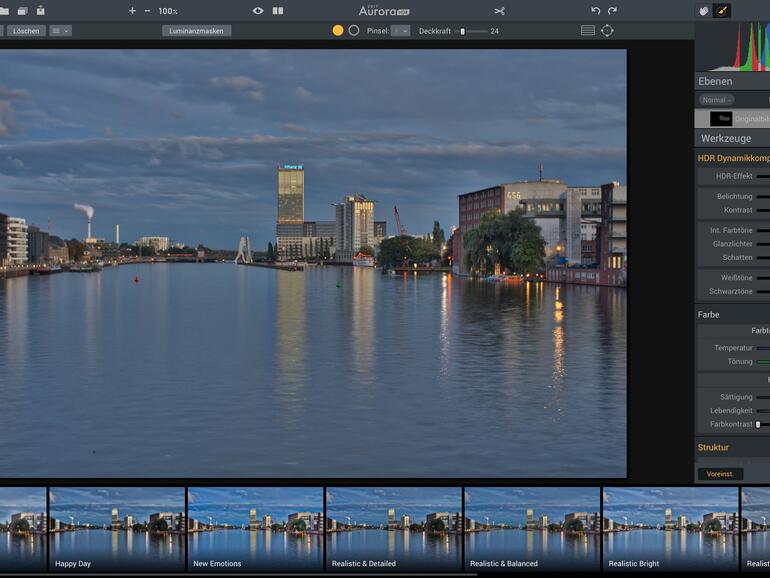Image resolution: width=770 pixels, height=578 pixels.
Task: Open the Normal blend mode dropdown
Action: coord(716,100)
